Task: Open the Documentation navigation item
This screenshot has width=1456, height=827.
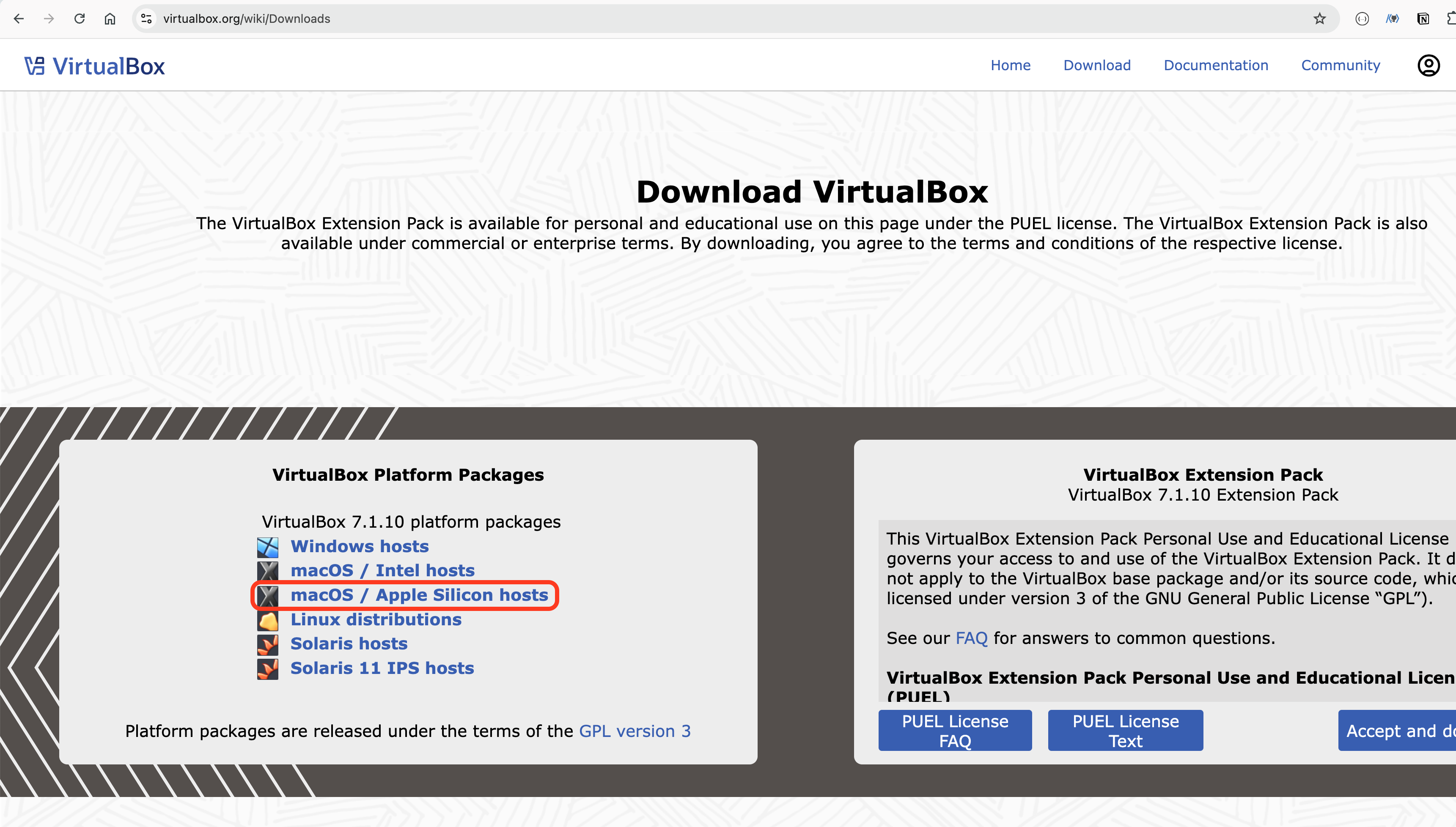Action: [1216, 65]
